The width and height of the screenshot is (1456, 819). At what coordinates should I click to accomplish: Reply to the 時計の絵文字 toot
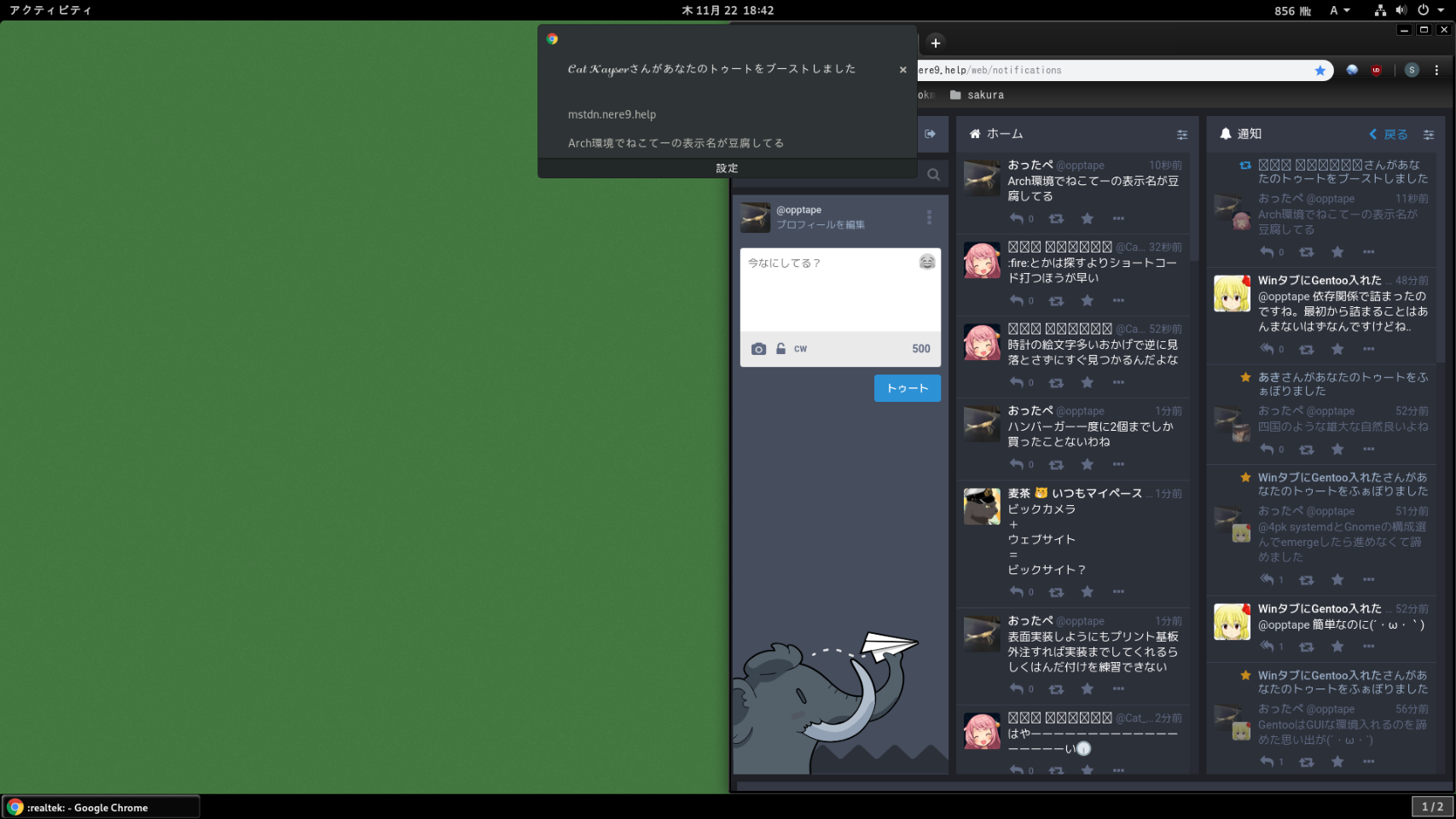point(1017,382)
